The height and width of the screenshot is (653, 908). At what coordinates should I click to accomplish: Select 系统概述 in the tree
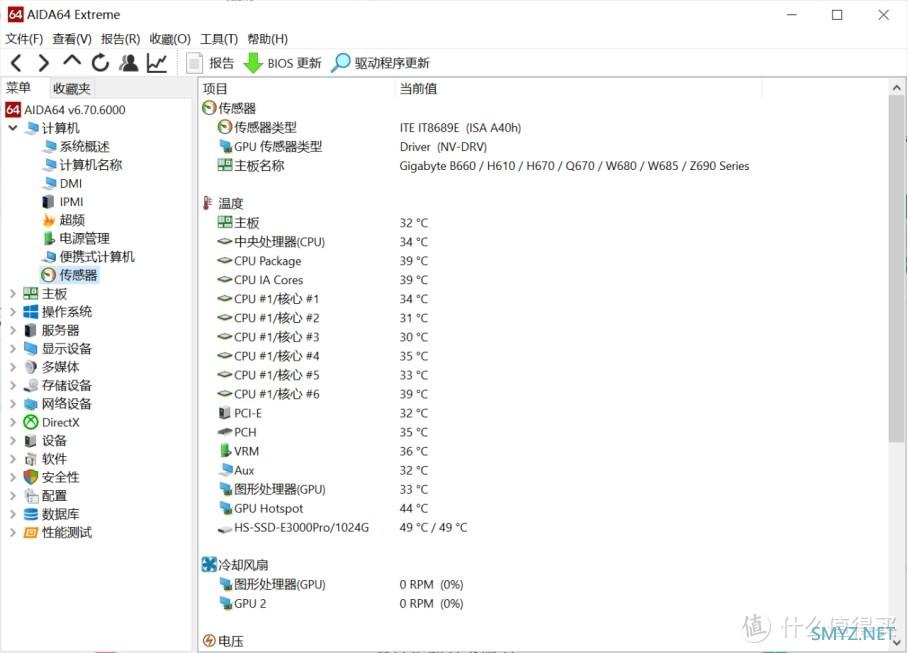tap(85, 146)
